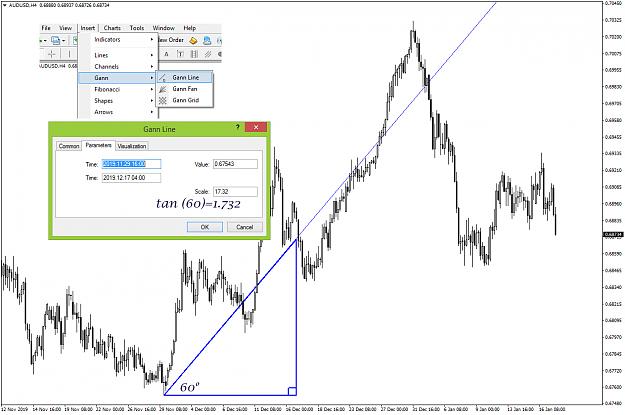The image size is (625, 415).
Task: Click the Insert menu
Action: (x=88, y=28)
